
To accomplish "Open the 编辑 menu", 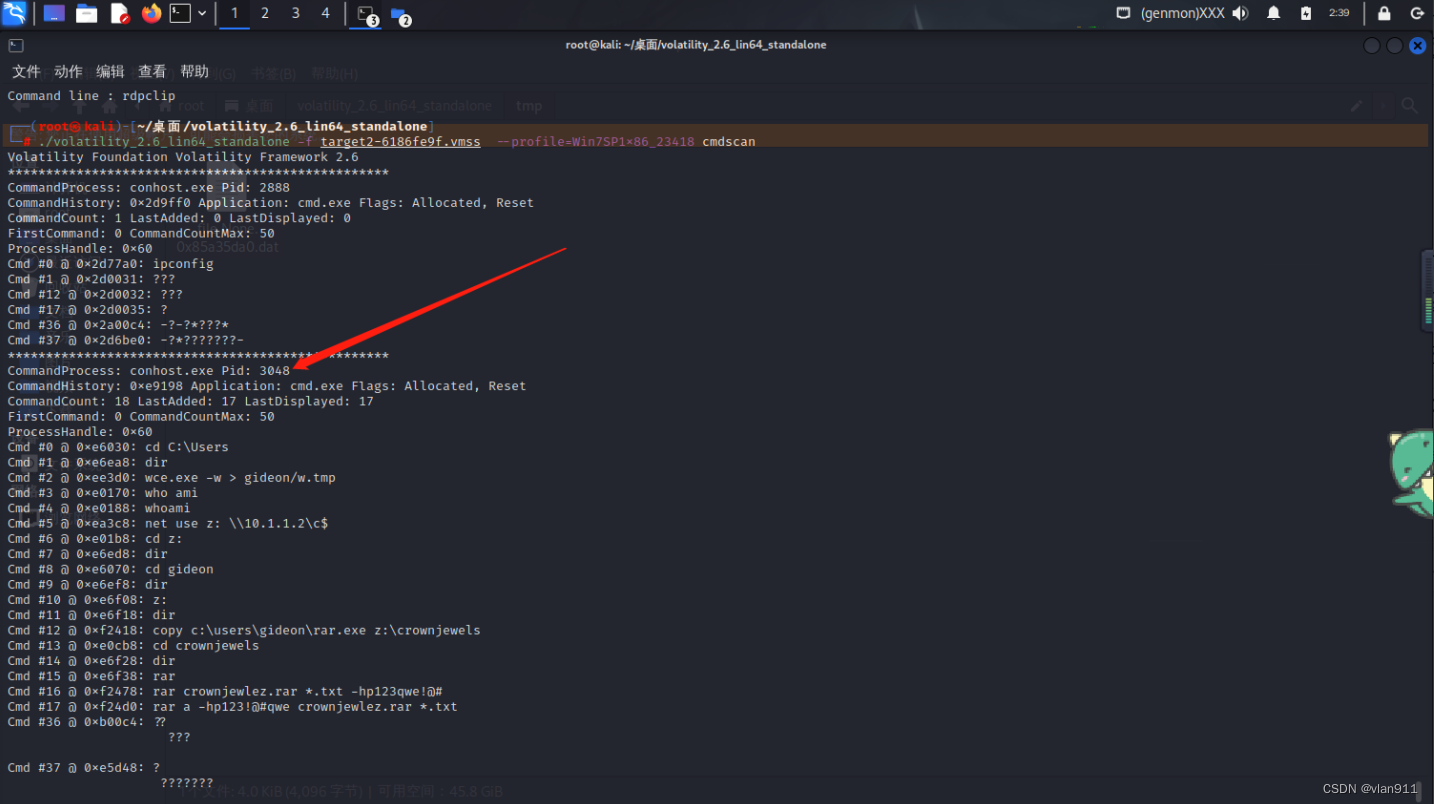I will pyautogui.click(x=110, y=71).
